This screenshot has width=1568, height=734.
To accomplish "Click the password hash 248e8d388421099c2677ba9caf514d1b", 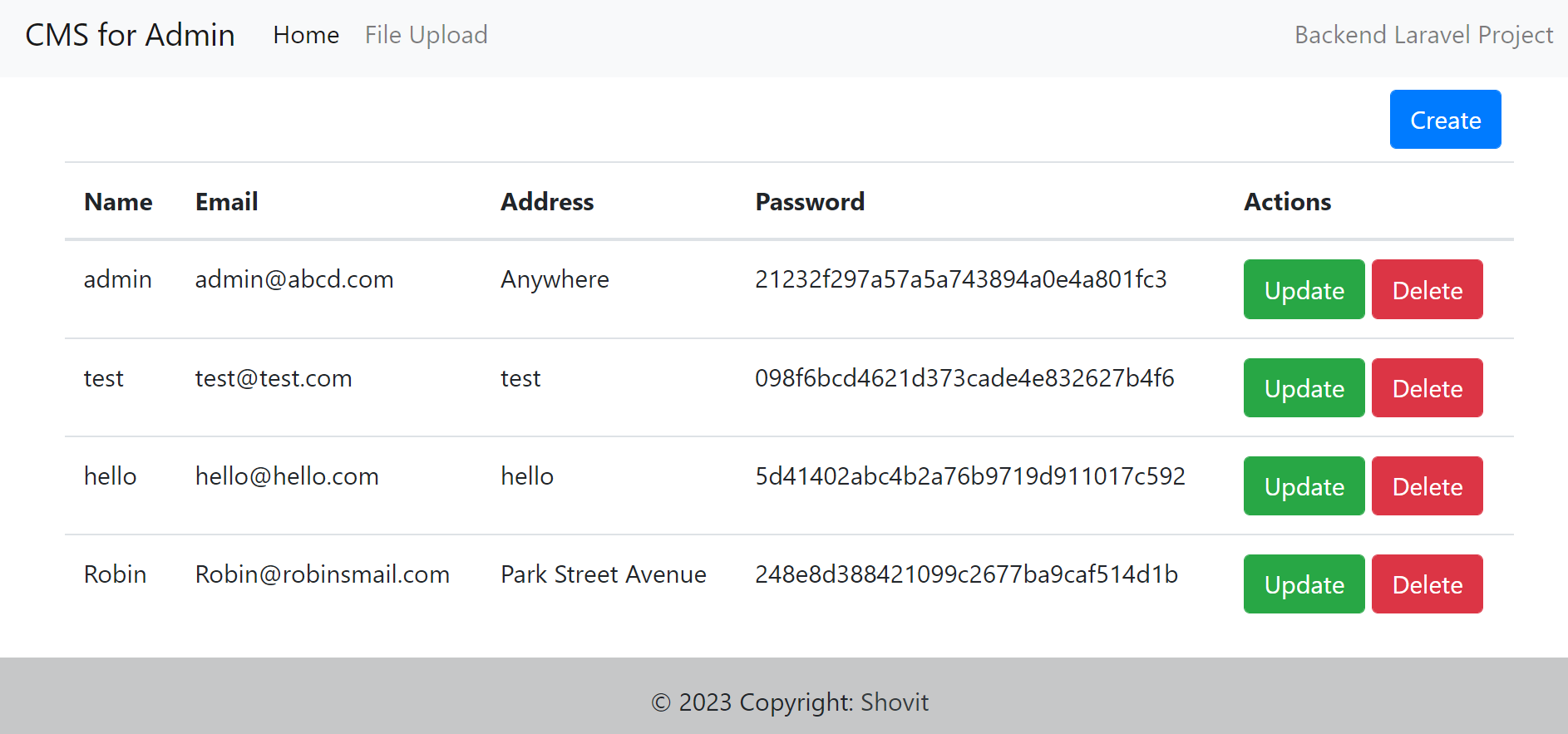I will tap(966, 574).
